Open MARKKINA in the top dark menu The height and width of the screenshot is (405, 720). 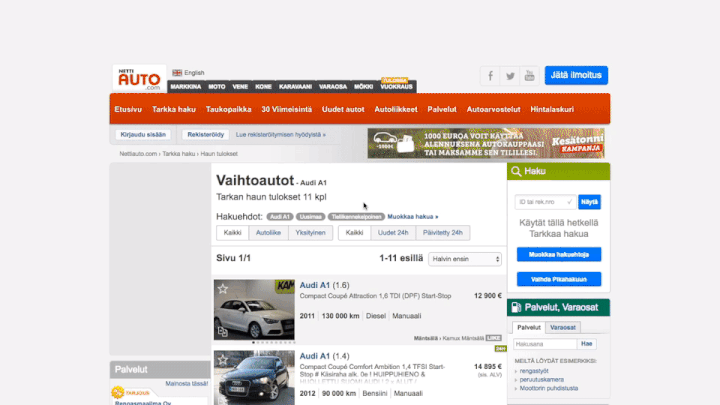point(186,86)
